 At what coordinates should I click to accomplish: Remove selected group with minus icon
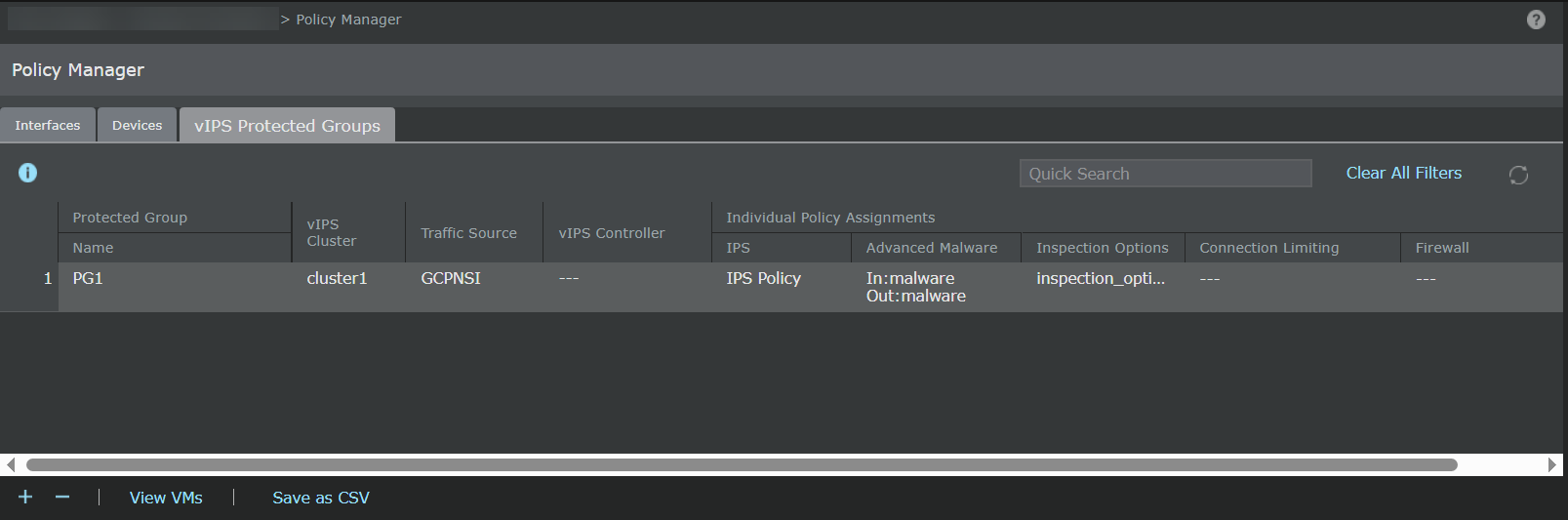[x=62, y=497]
